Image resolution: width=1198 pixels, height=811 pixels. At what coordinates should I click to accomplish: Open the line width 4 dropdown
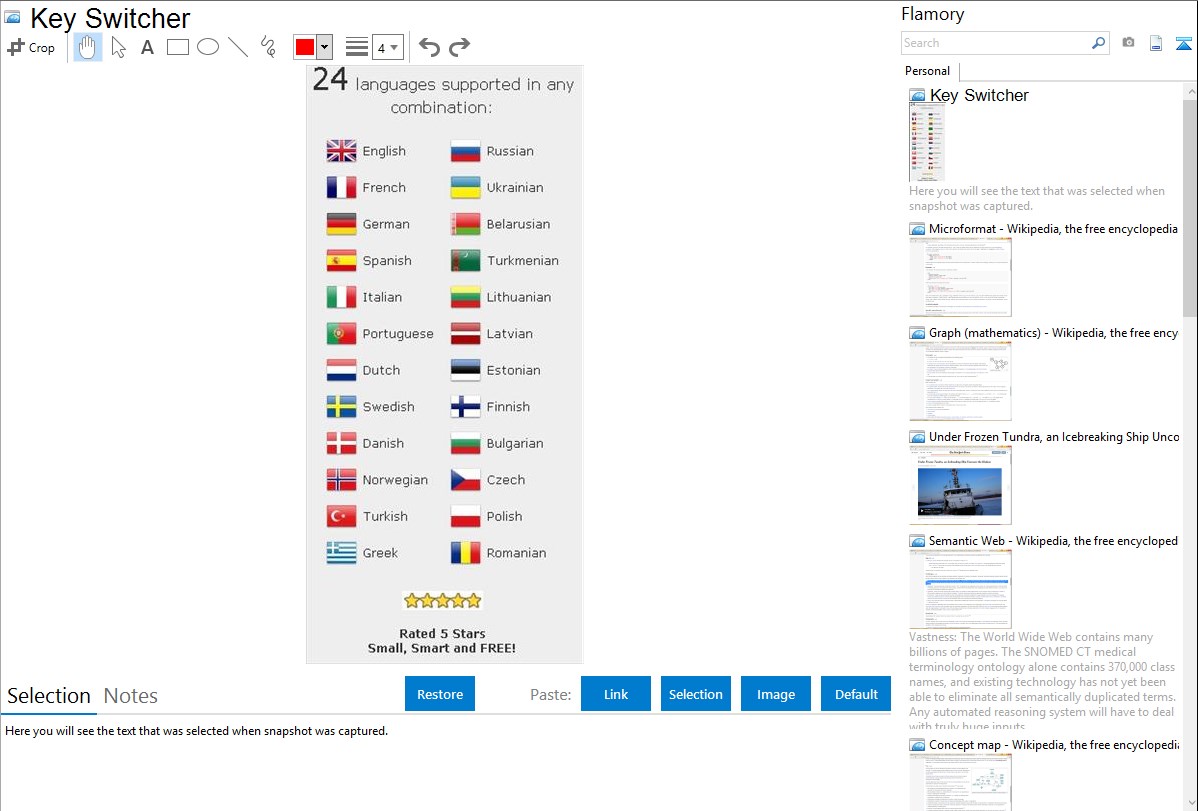[x=387, y=47]
